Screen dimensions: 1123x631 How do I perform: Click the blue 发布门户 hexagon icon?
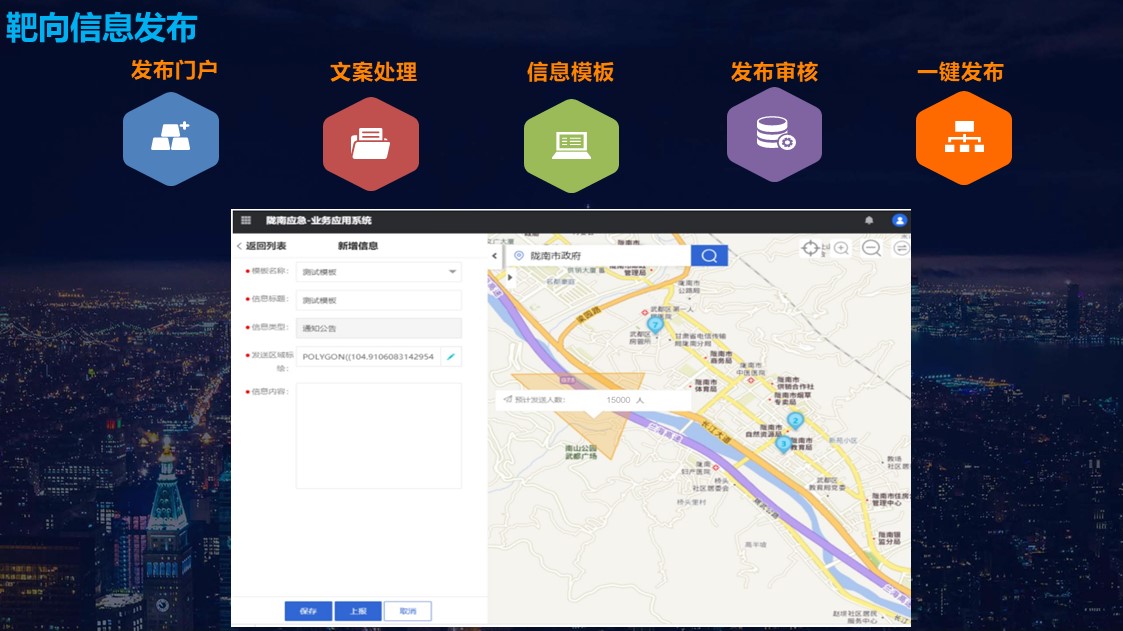(x=170, y=138)
